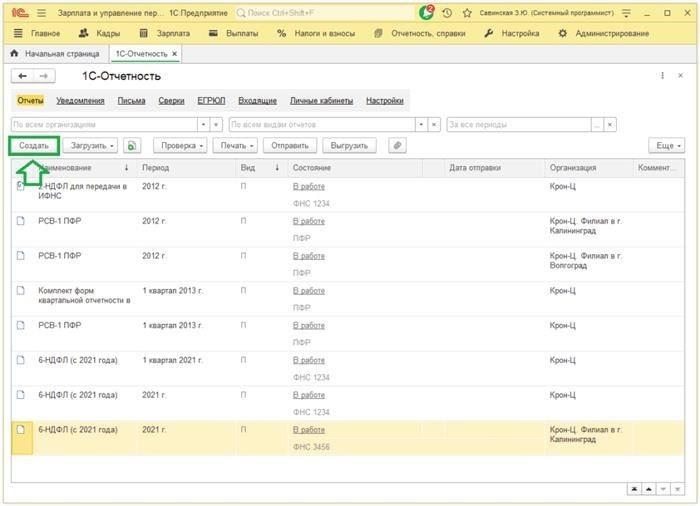Jump to the bottom of the list
This screenshot has height=506, width=700.
[x=677, y=489]
